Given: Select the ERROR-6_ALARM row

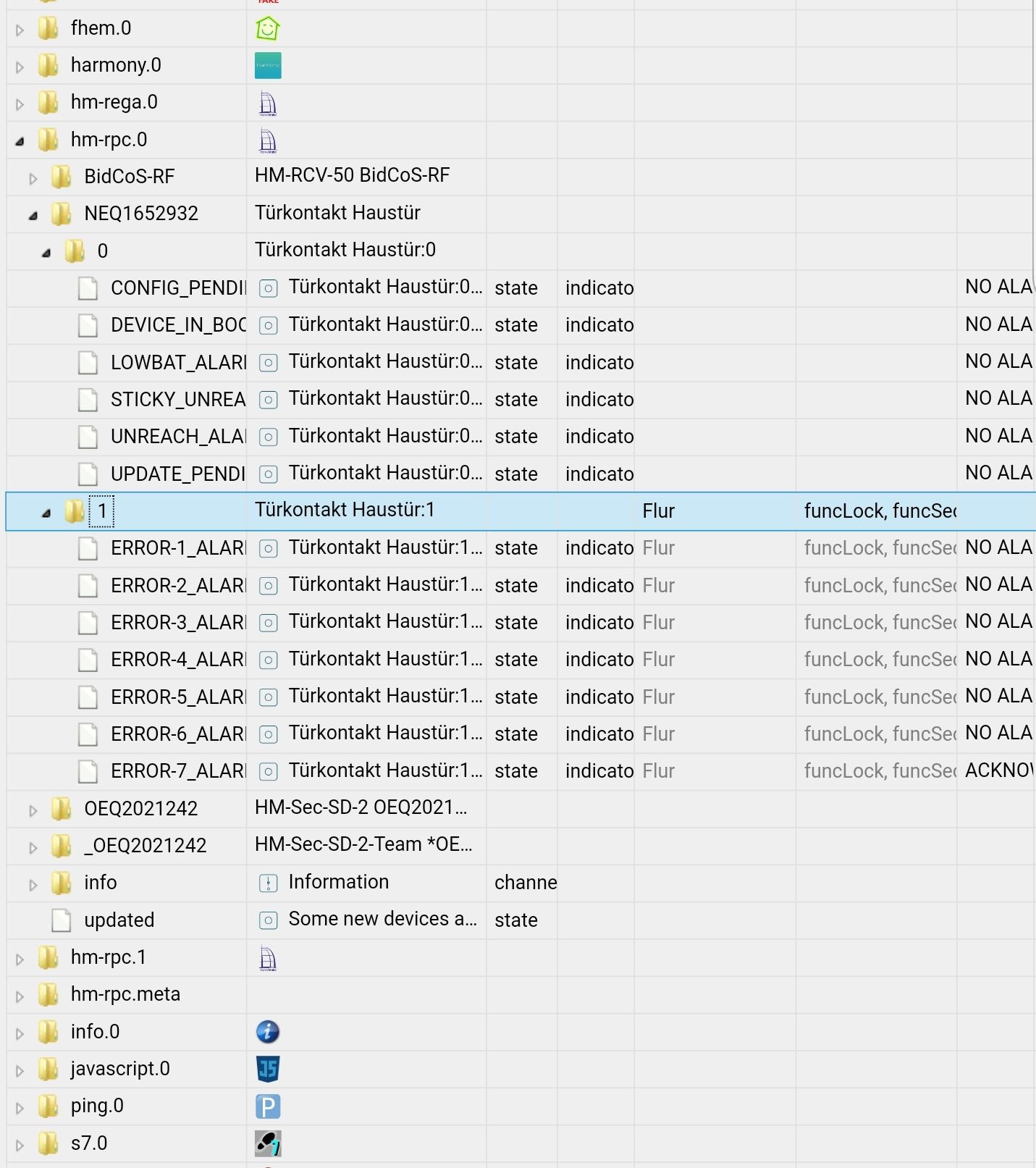Looking at the screenshot, I should click(x=521, y=734).
